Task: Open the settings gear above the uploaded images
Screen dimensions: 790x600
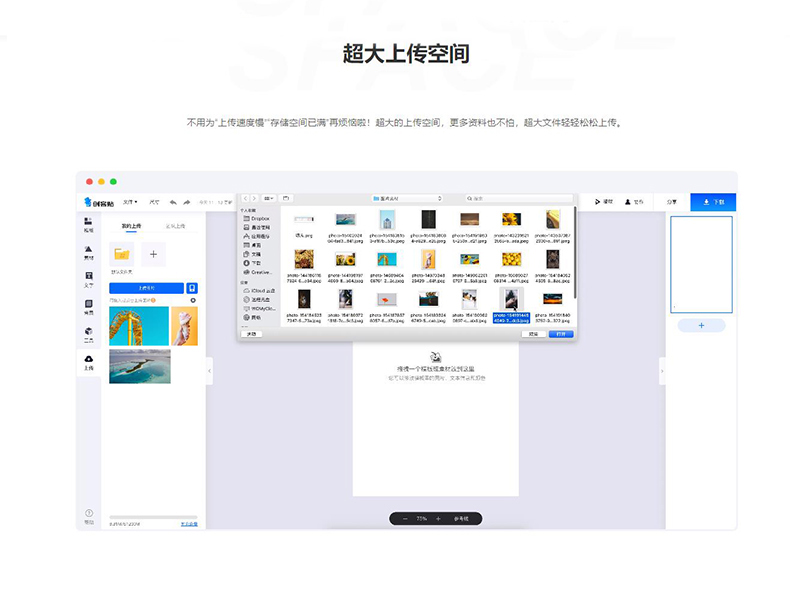Action: tap(193, 300)
